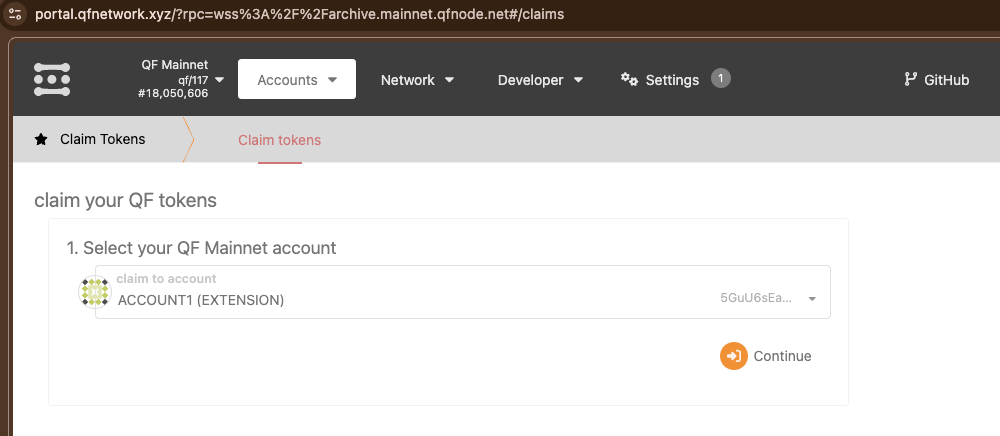This screenshot has height=436, width=1000.
Task: Expand the Developer menu caret
Action: (x=579, y=80)
